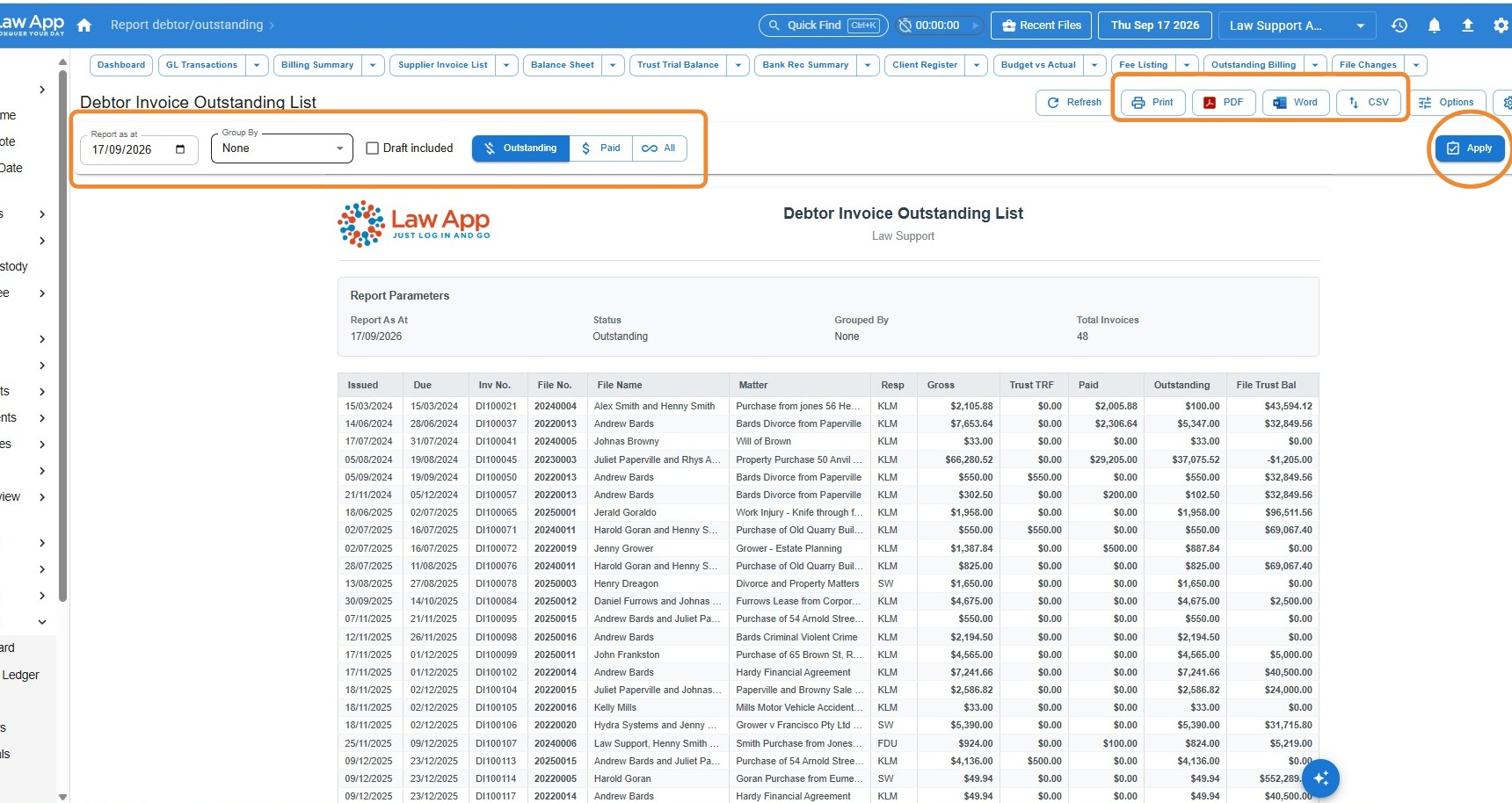
Task: Switch to the Dashboard tab
Action: click(x=121, y=65)
